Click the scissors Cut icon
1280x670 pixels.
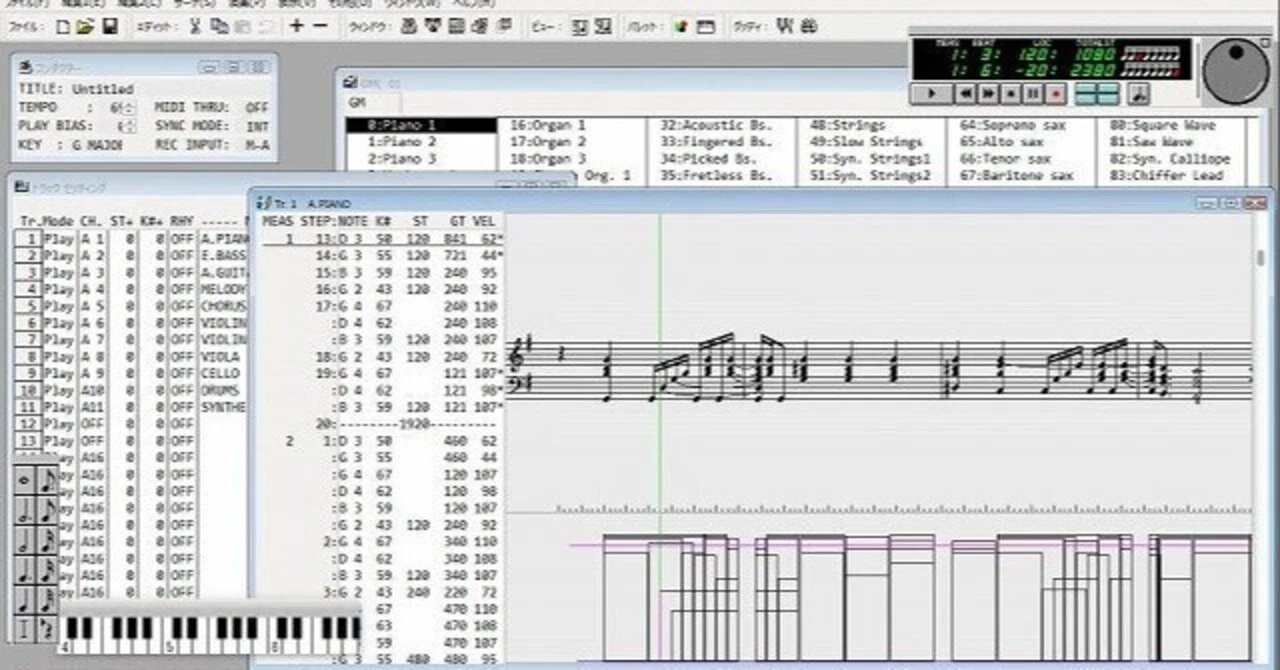pos(195,27)
